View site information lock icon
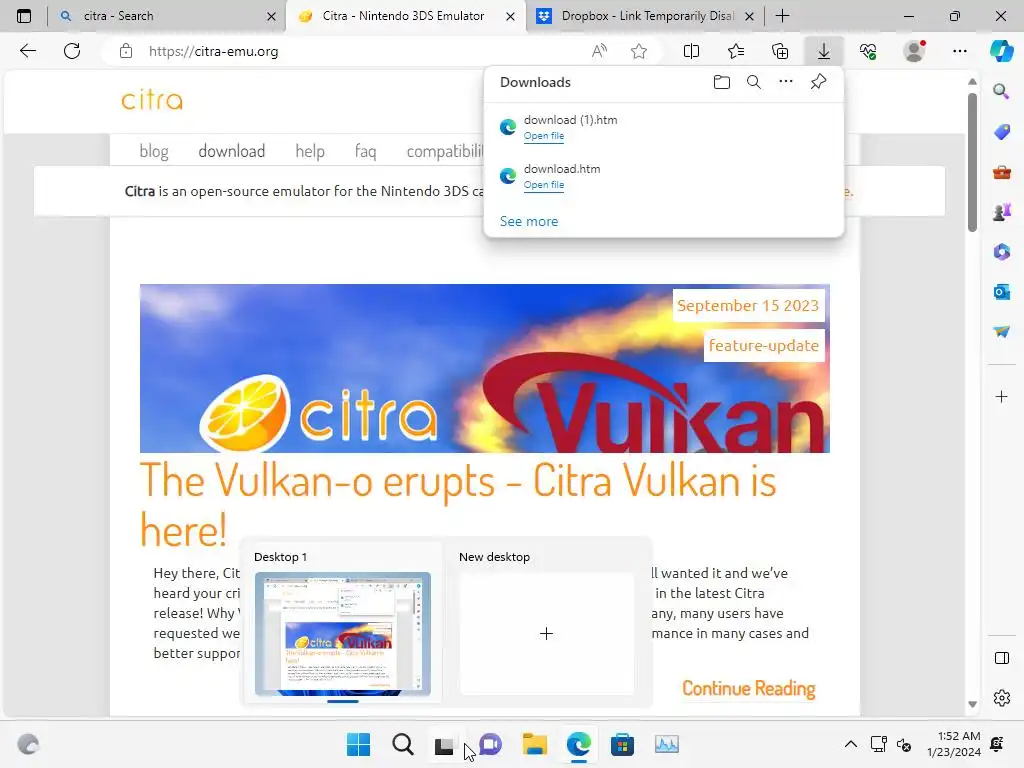This screenshot has height=768, width=1024. 126,52
